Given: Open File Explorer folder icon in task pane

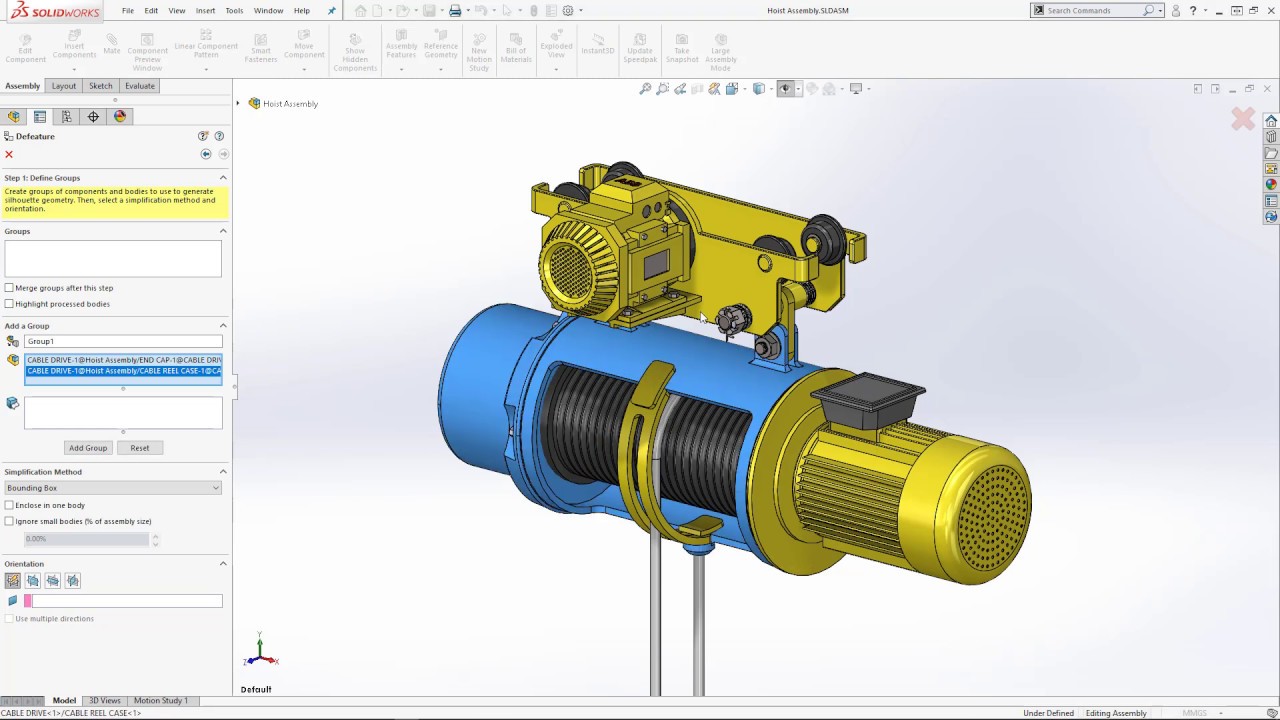Looking at the screenshot, I should [x=1271, y=153].
